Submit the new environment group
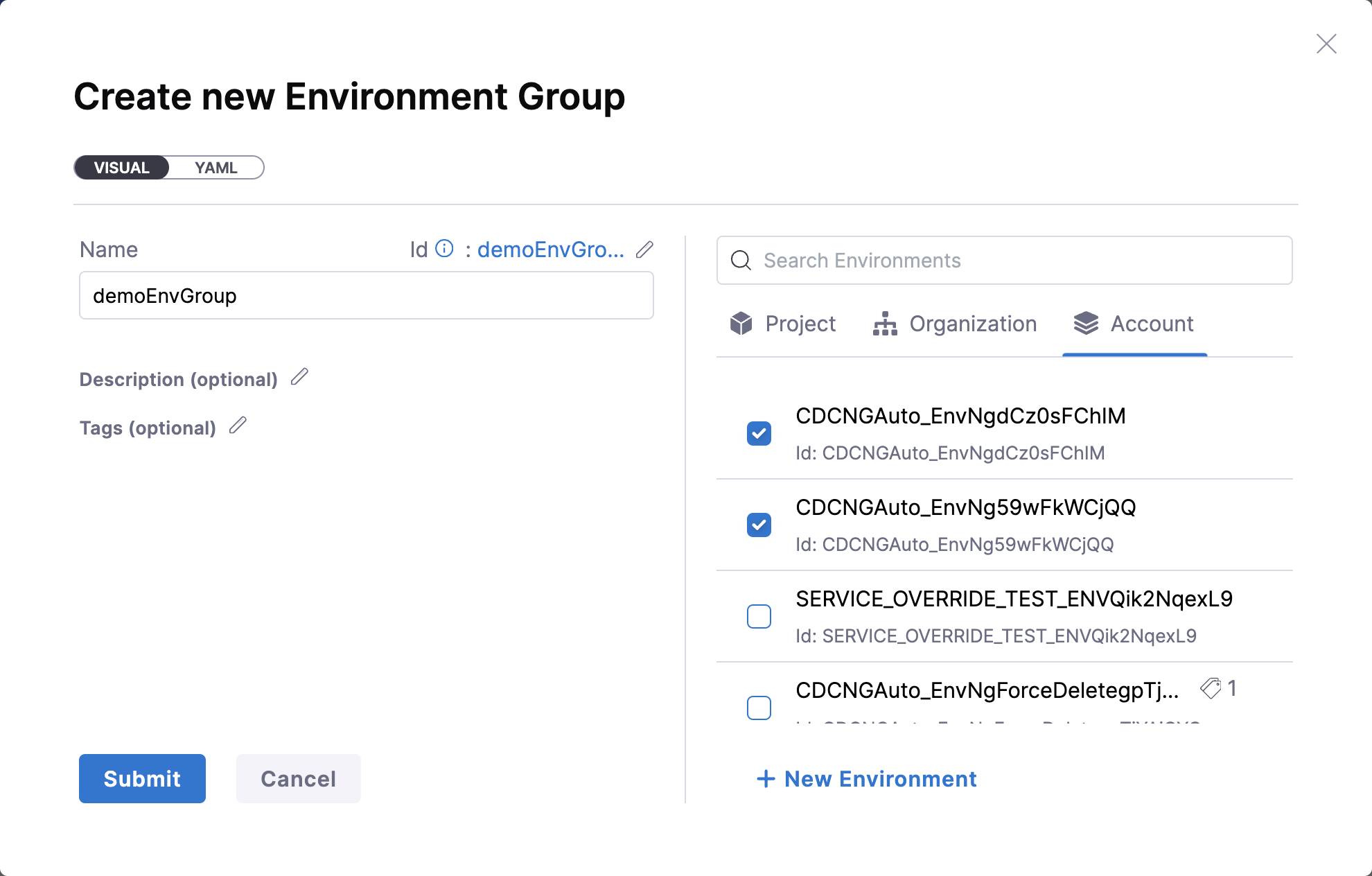The height and width of the screenshot is (876, 1372). [142, 778]
